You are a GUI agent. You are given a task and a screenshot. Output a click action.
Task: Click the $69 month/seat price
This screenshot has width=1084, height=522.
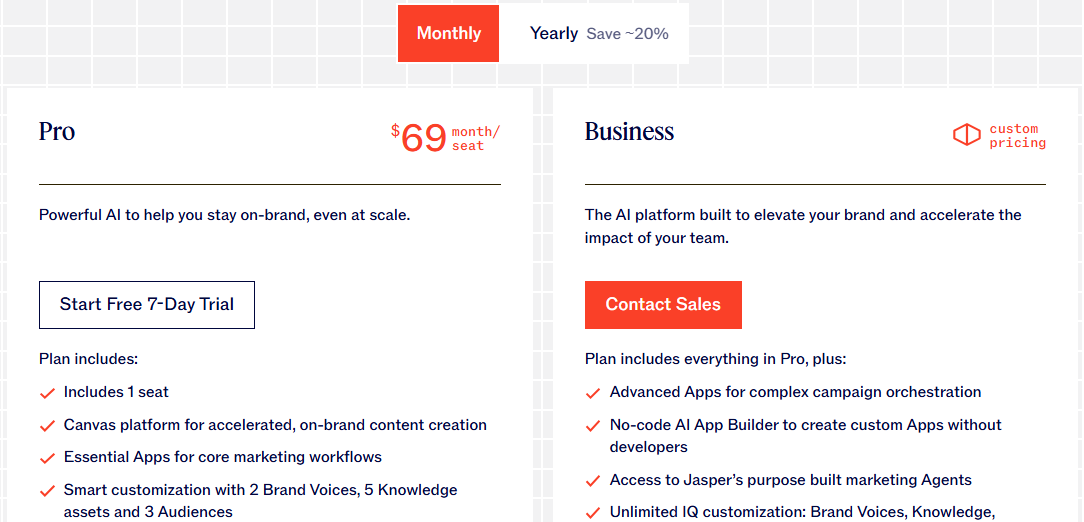tap(445, 137)
